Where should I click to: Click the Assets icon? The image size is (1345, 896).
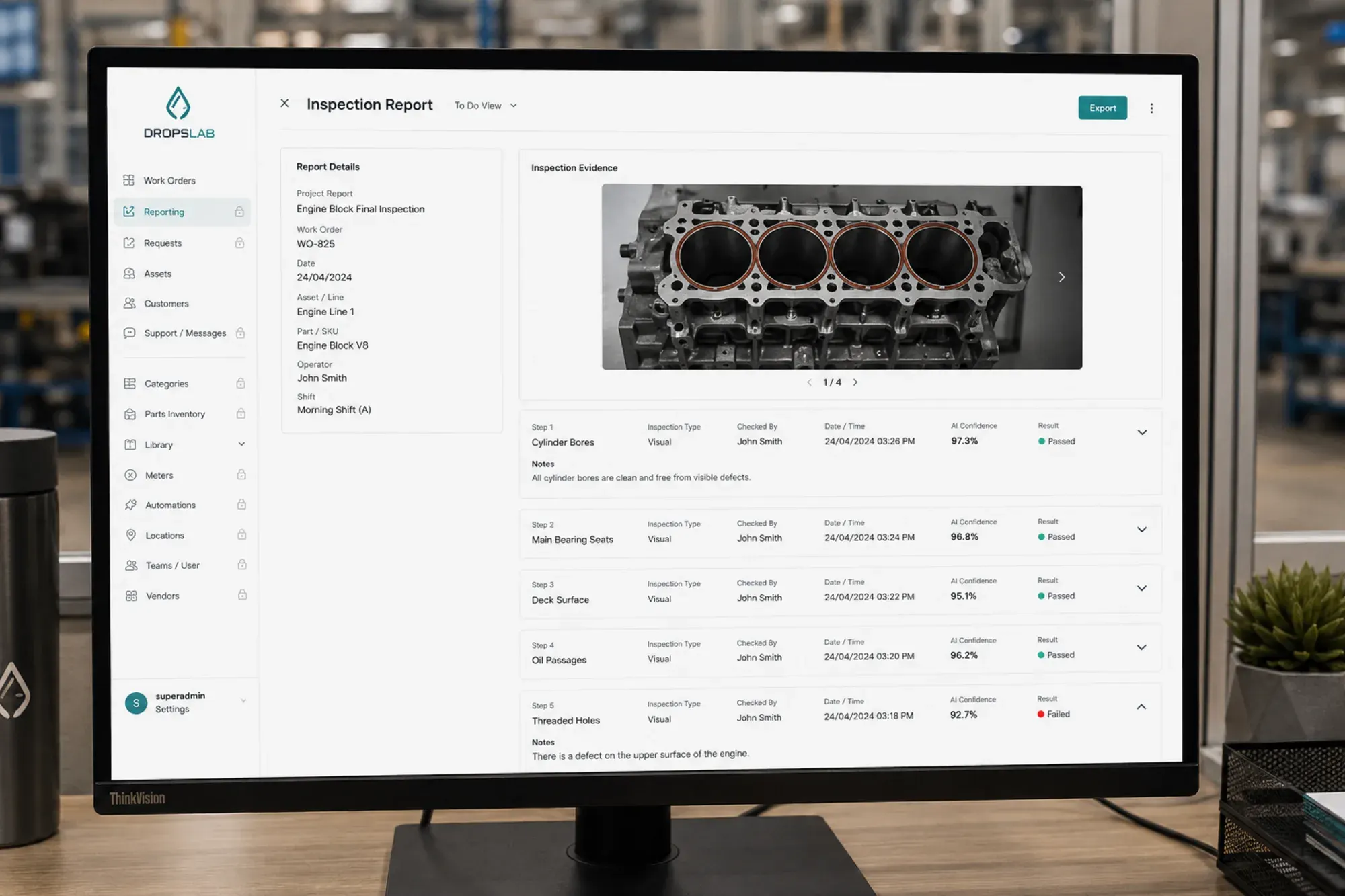coord(129,274)
